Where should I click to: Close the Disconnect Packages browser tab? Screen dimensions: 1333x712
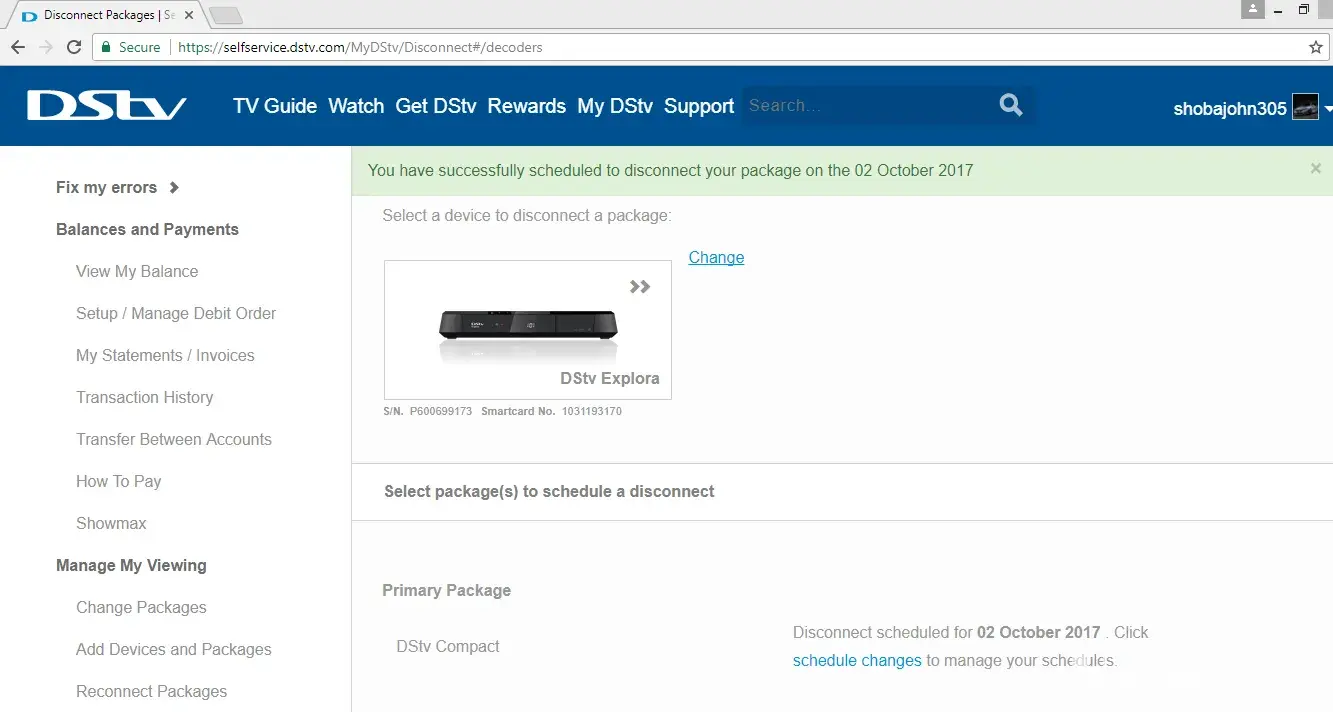point(189,16)
